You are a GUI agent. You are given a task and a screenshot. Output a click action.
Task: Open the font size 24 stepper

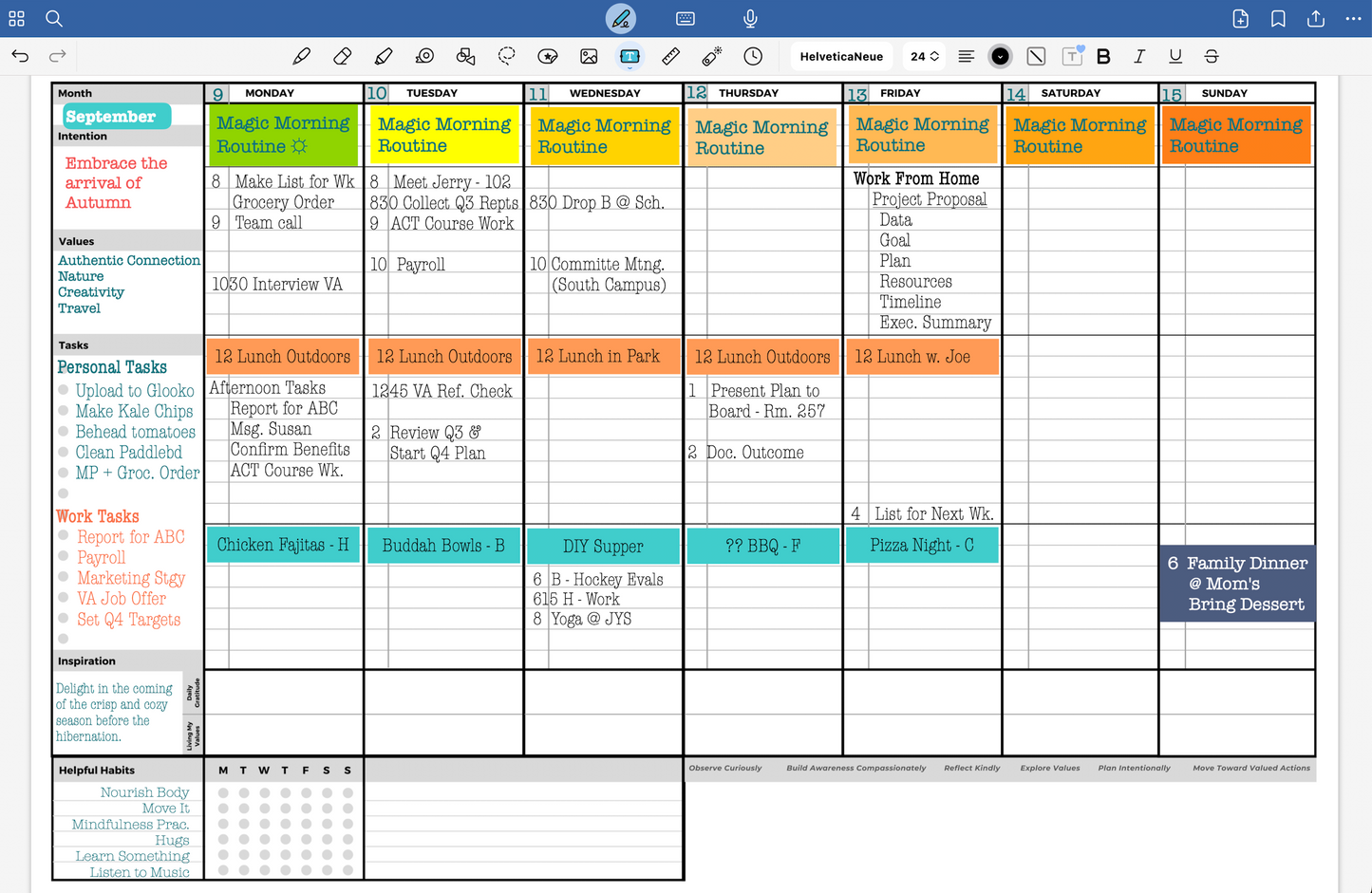(925, 57)
